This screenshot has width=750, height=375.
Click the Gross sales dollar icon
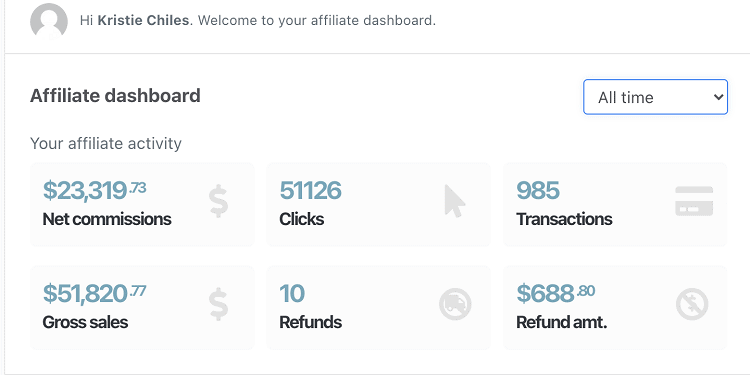[219, 304]
